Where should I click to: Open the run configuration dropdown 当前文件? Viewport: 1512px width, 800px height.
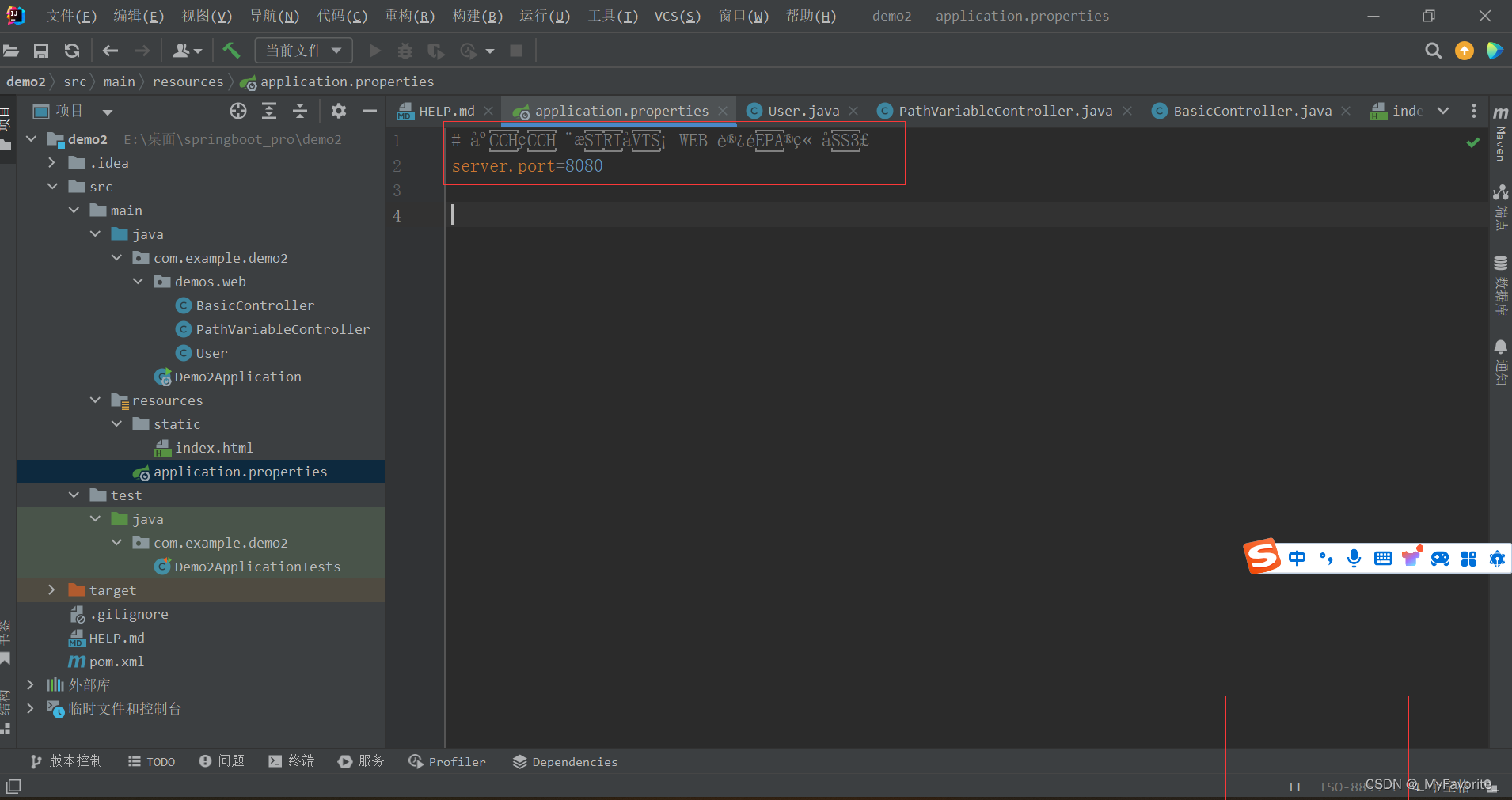click(x=304, y=51)
